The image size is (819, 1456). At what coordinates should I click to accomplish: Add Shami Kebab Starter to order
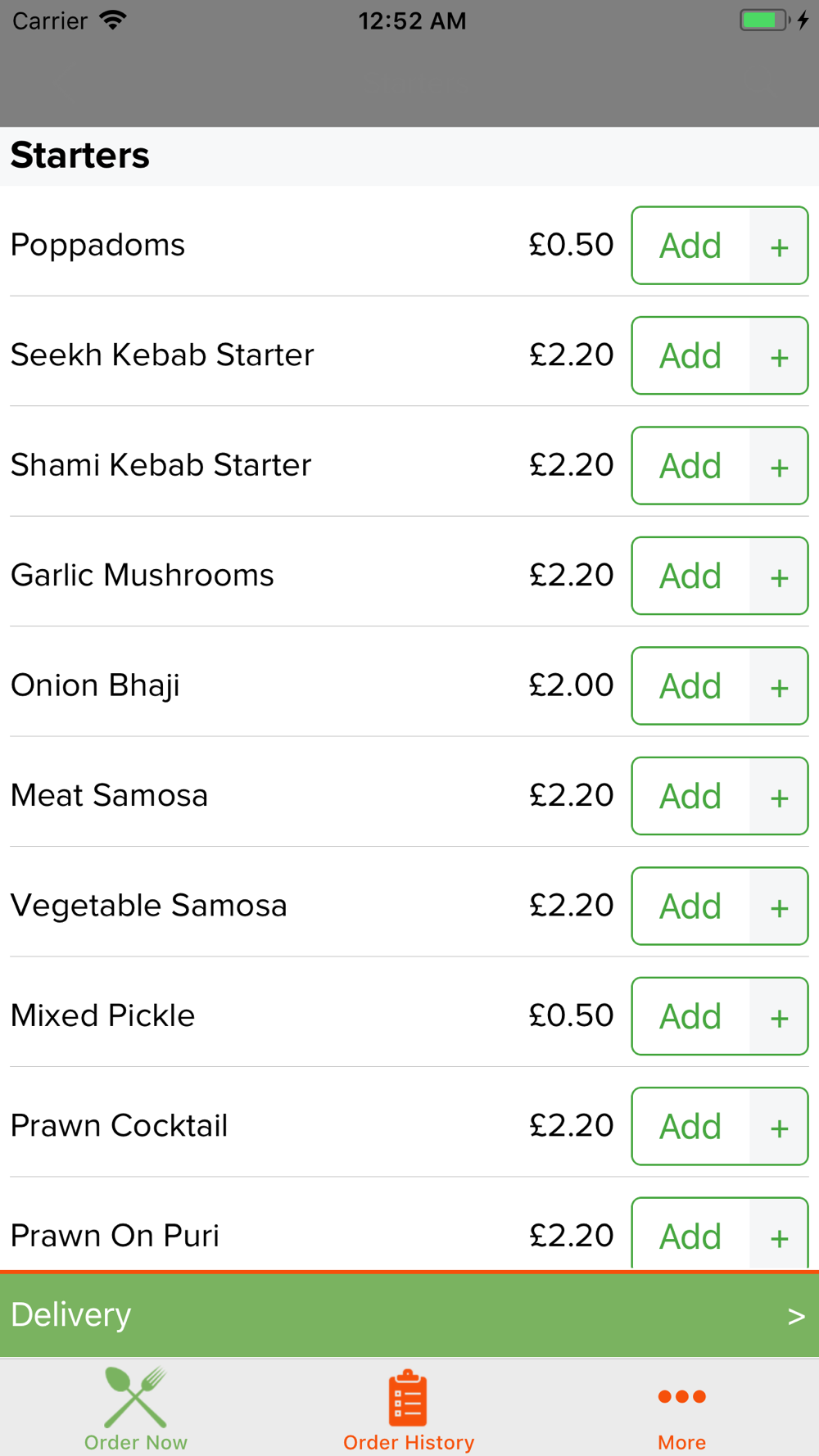coord(690,465)
